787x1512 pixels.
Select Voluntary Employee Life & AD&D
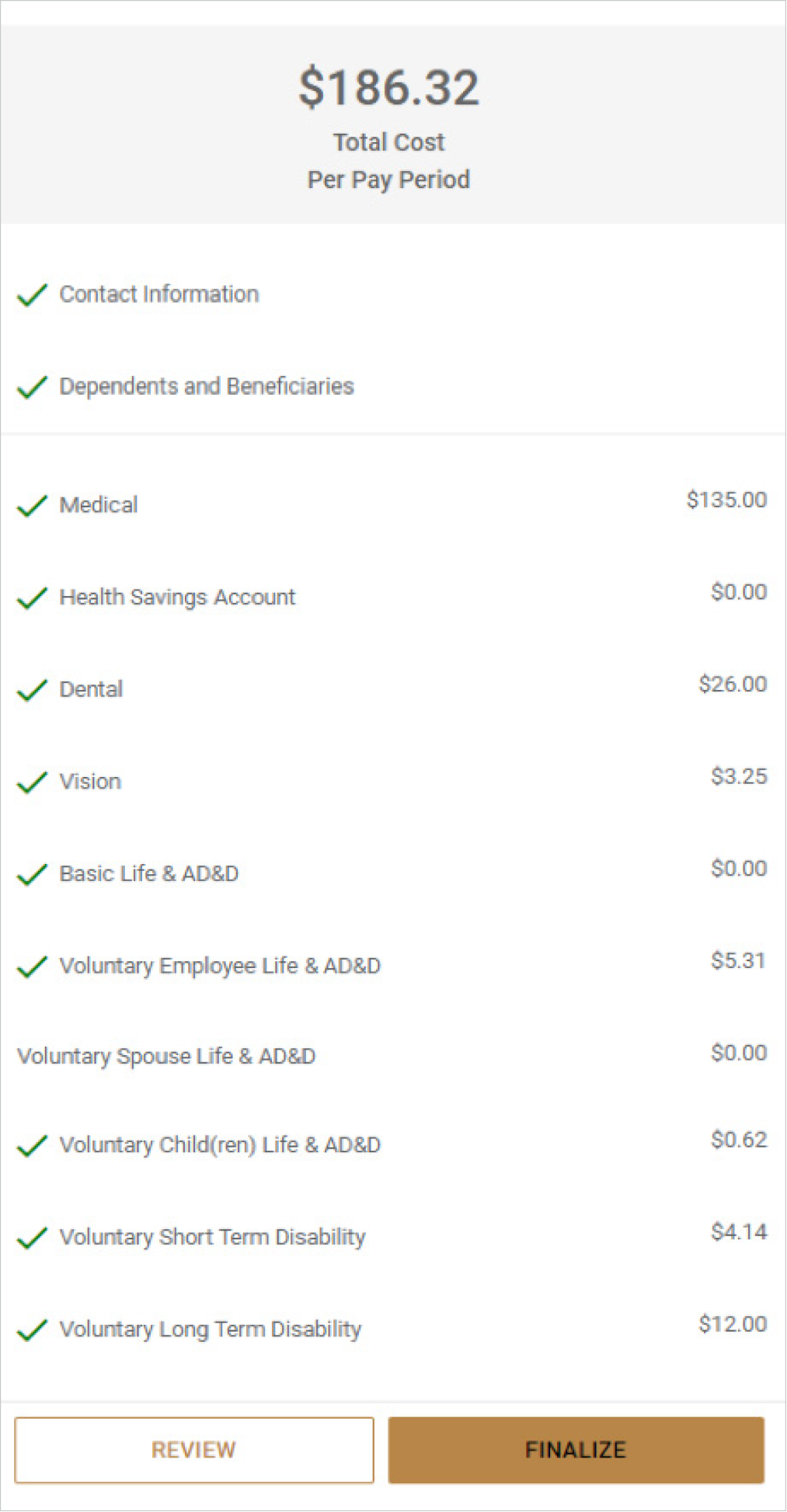click(x=220, y=966)
